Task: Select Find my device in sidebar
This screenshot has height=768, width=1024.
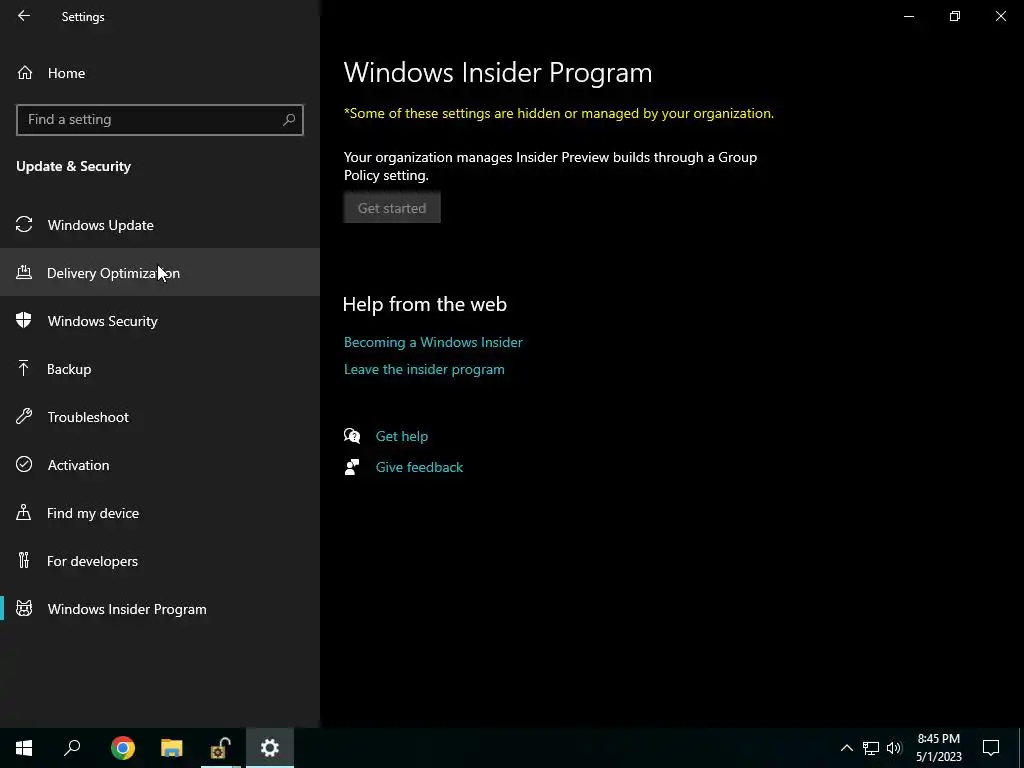Action: coord(160,513)
